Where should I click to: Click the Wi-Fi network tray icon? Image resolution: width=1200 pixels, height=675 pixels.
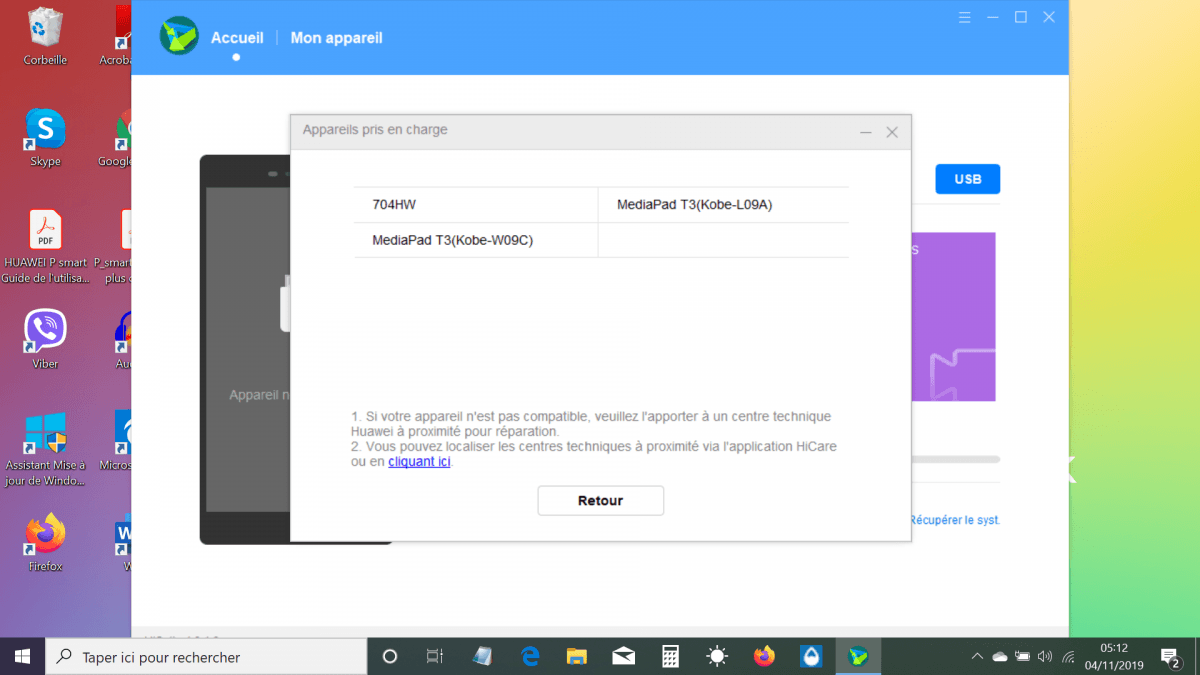[x=1068, y=657]
